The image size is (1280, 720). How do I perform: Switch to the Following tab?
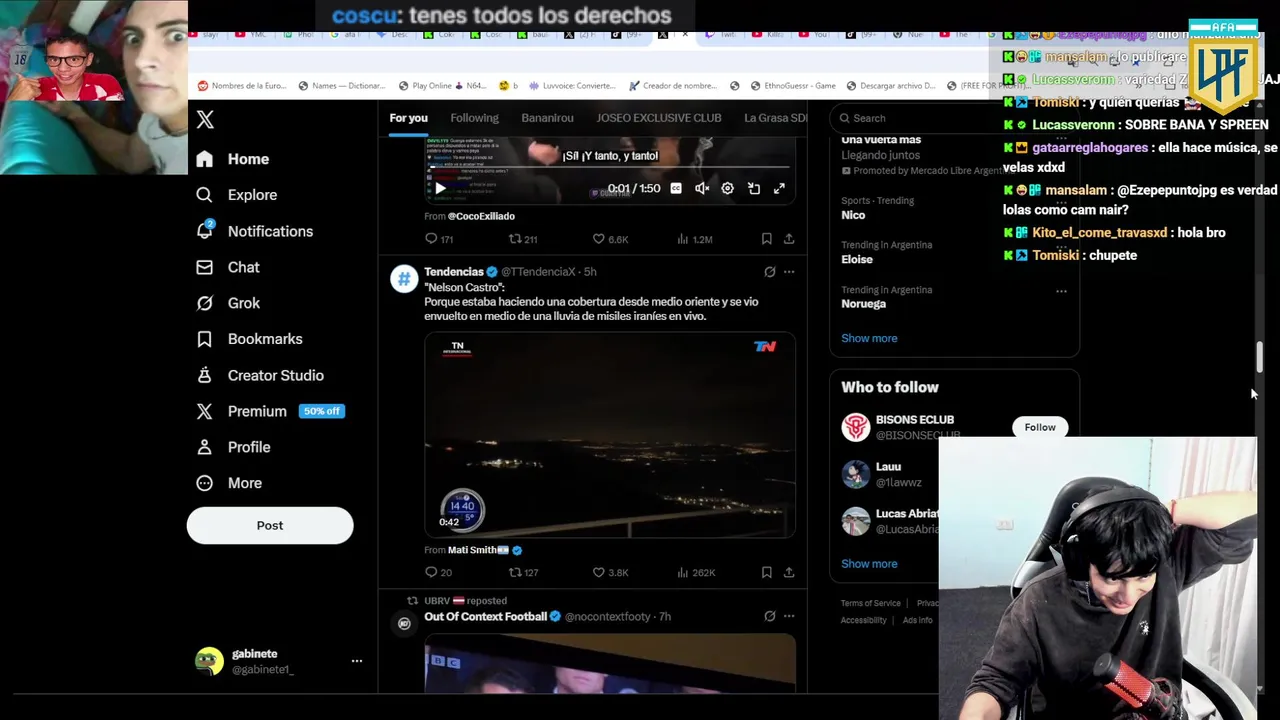tap(474, 118)
